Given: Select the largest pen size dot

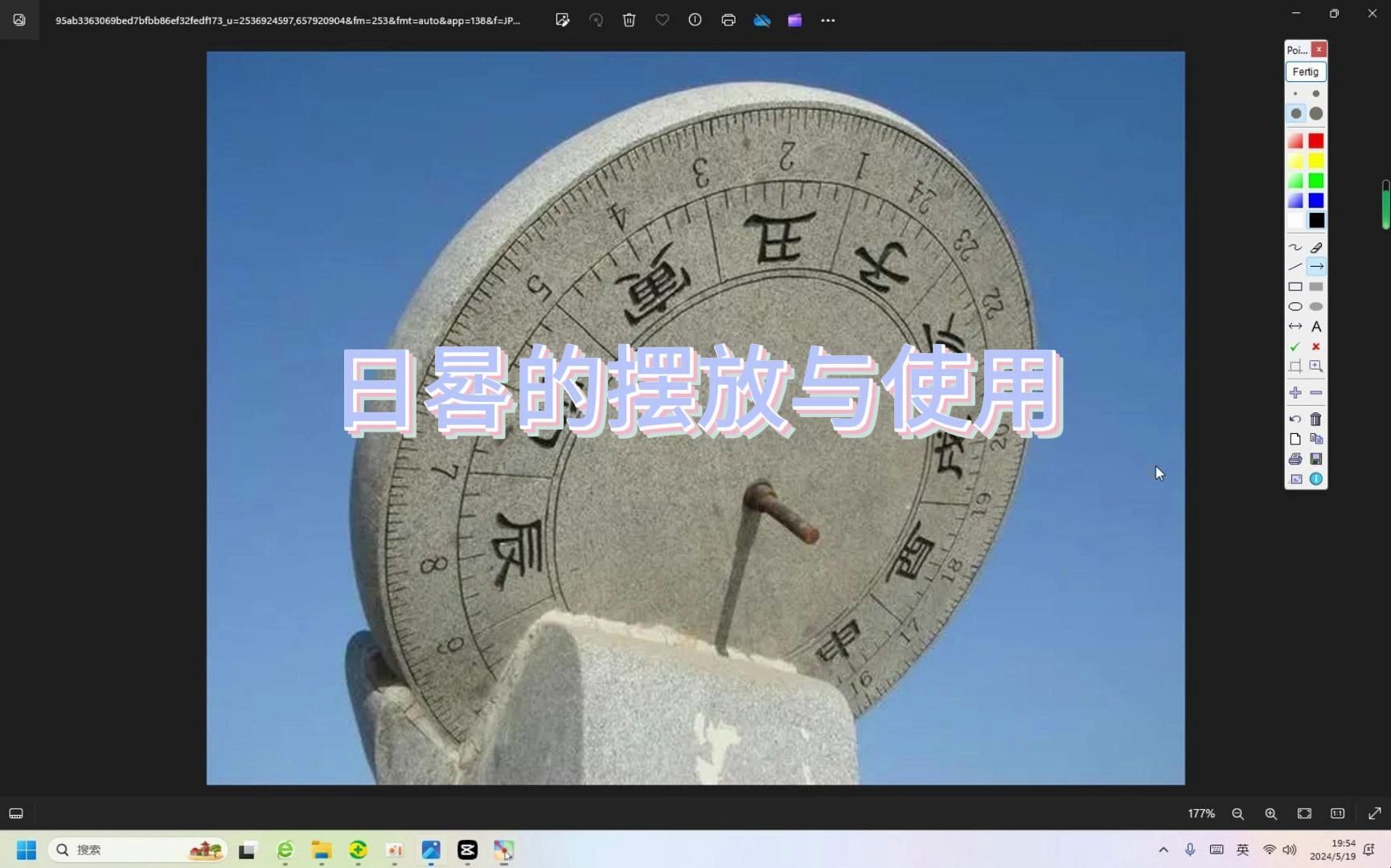Looking at the screenshot, I should click(1315, 113).
